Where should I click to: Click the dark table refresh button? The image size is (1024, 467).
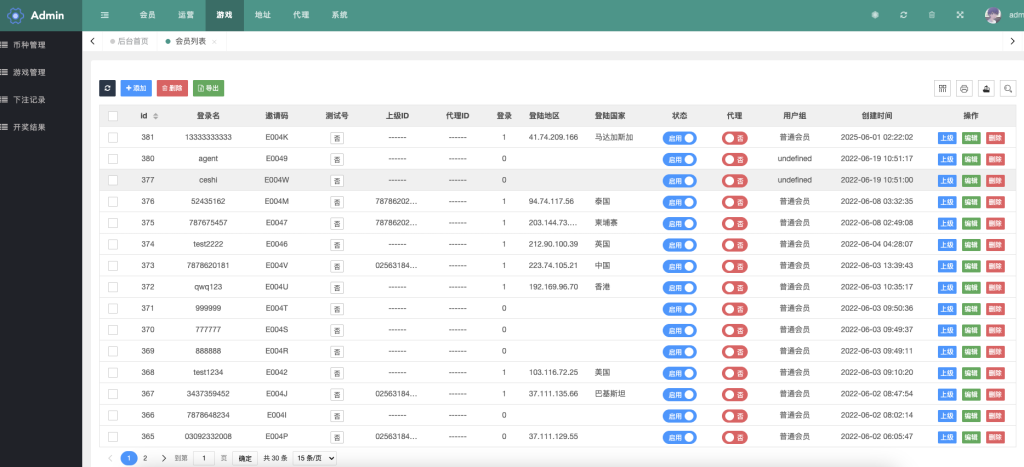pyautogui.click(x=107, y=88)
